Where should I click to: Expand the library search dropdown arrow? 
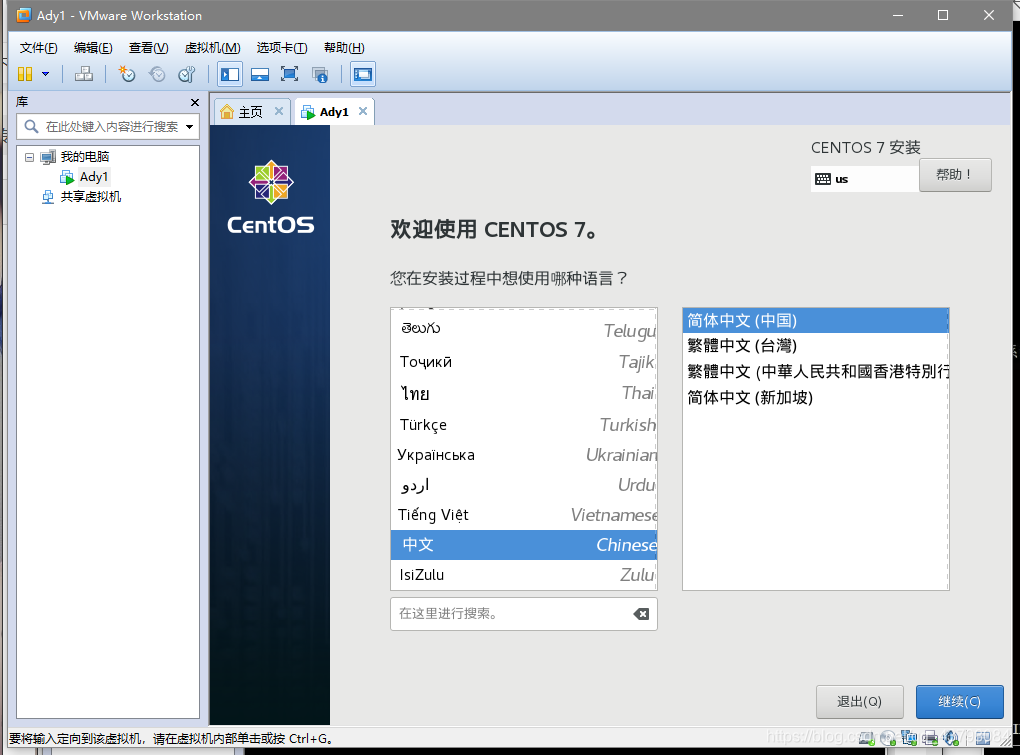point(189,126)
